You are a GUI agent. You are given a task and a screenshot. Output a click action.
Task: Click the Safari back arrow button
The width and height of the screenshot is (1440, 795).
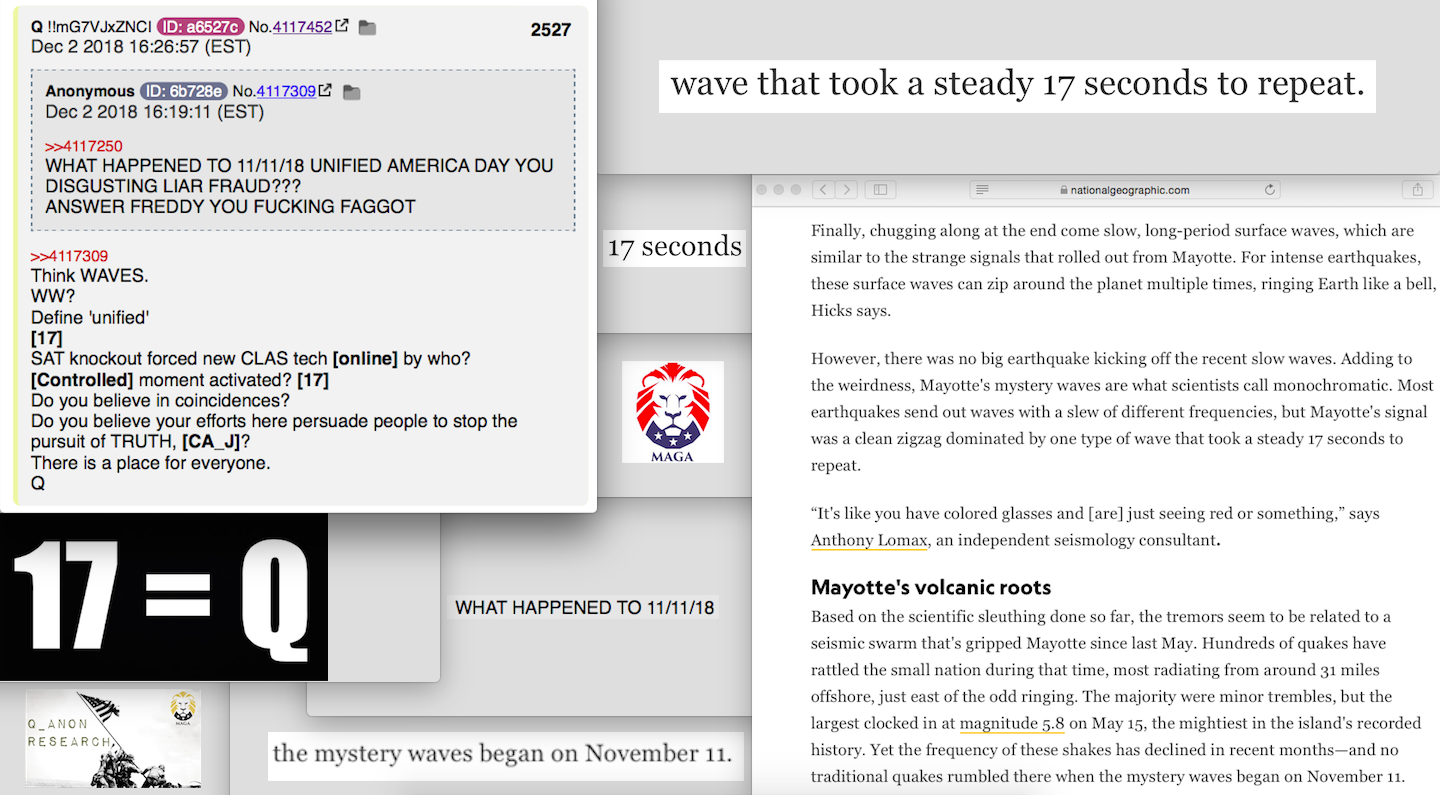click(x=823, y=189)
